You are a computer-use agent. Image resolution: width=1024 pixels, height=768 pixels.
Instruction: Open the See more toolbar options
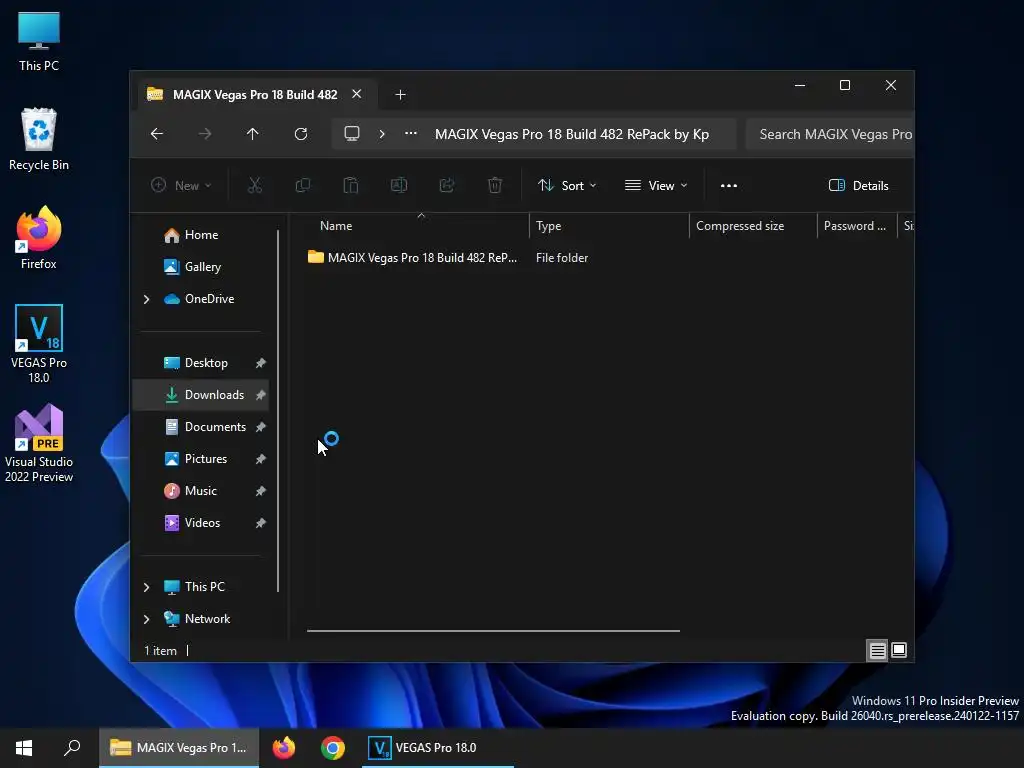point(729,185)
